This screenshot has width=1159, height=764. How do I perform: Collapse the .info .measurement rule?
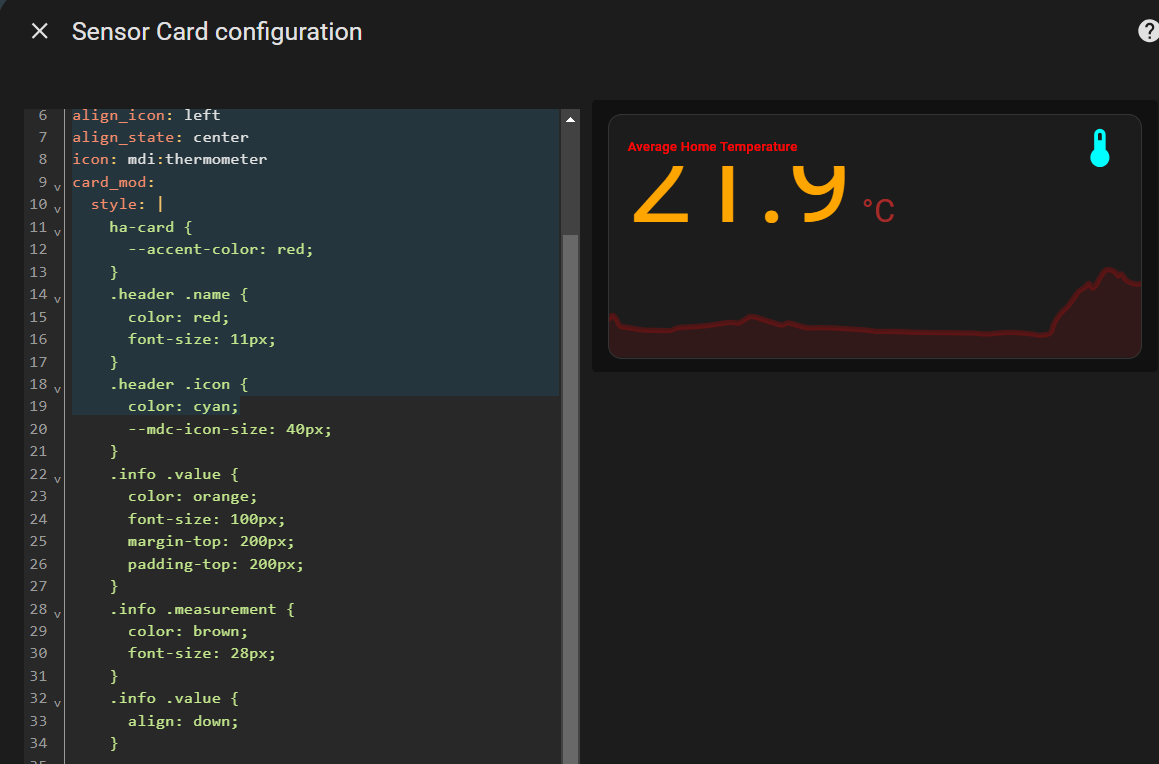(57, 611)
